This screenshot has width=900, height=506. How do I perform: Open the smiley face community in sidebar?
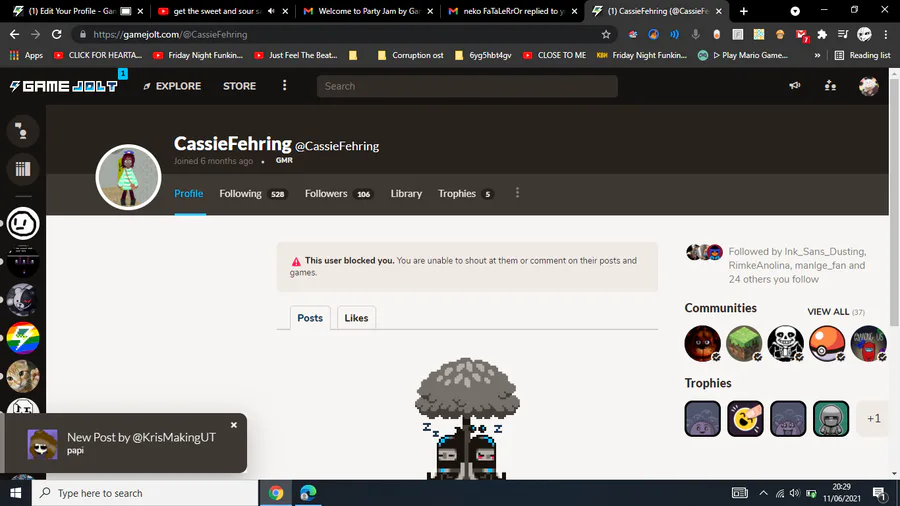pyautogui.click(x=22, y=223)
